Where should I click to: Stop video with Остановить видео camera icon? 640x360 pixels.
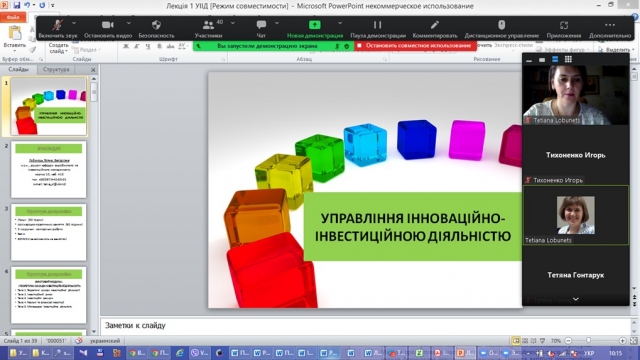coord(108,25)
